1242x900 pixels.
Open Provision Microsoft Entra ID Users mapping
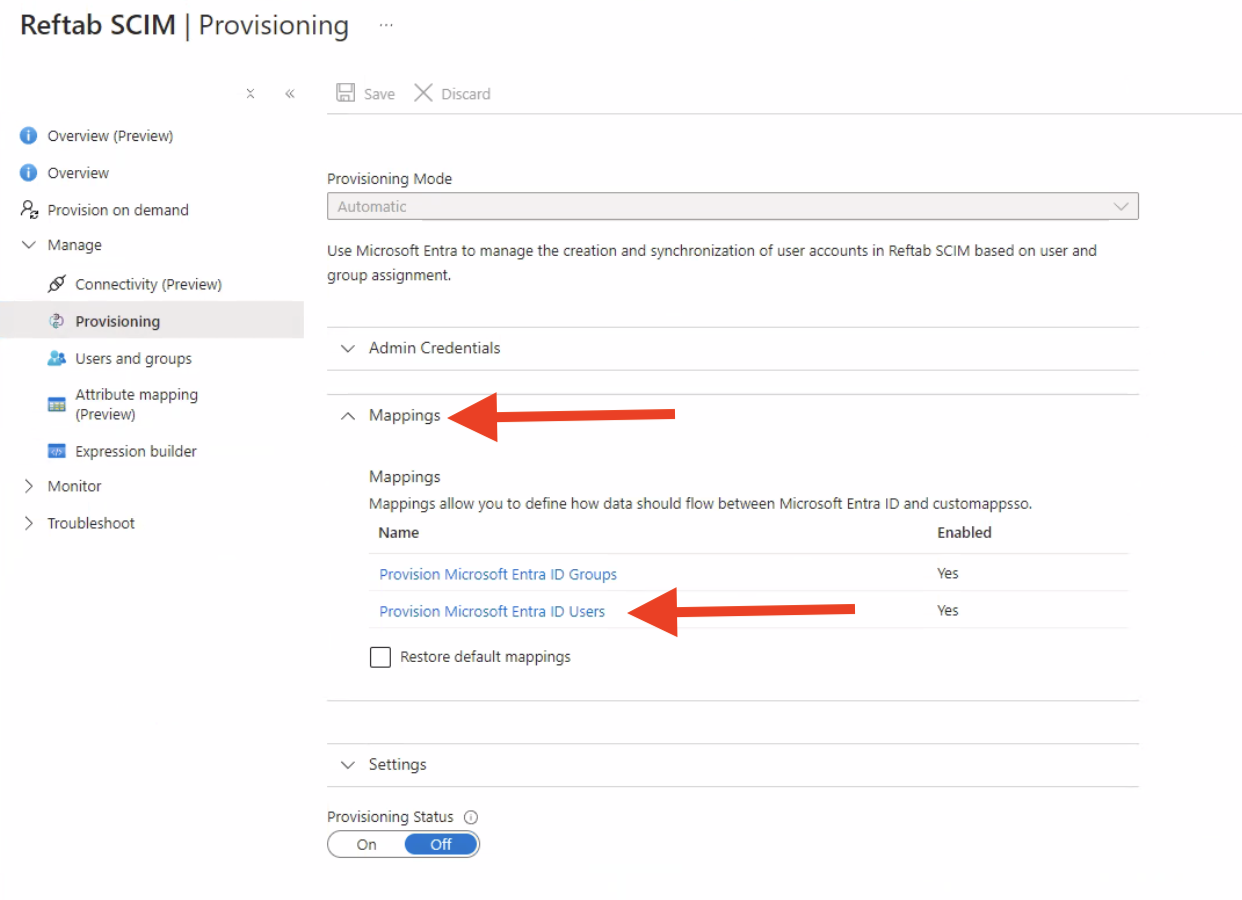(x=492, y=611)
